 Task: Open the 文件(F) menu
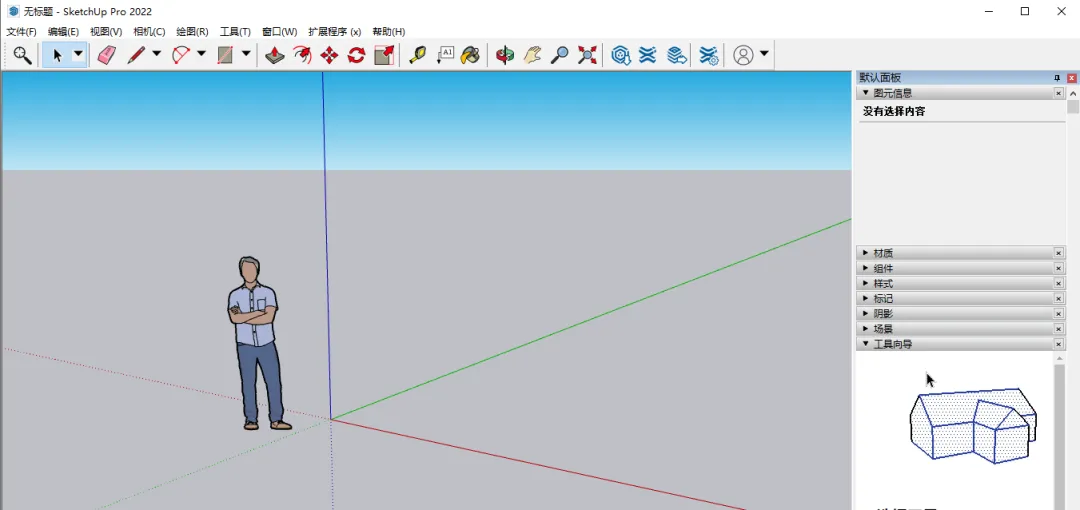point(21,32)
